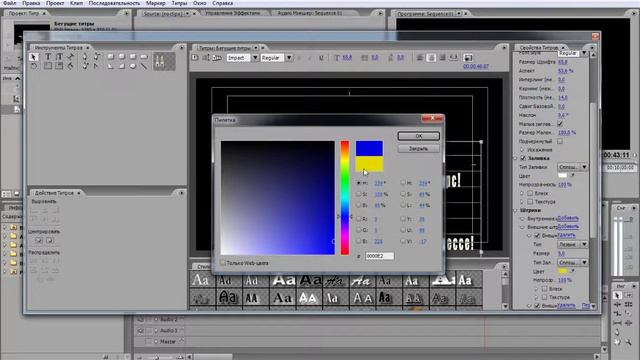The width and height of the screenshot is (640, 360).
Task: Click 'Добавить' link for outer strokes
Action: pos(568,227)
